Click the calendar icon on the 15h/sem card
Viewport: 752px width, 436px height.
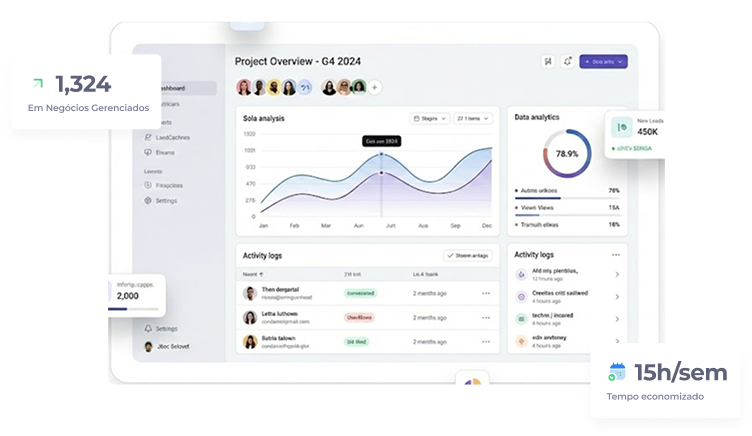[x=617, y=372]
